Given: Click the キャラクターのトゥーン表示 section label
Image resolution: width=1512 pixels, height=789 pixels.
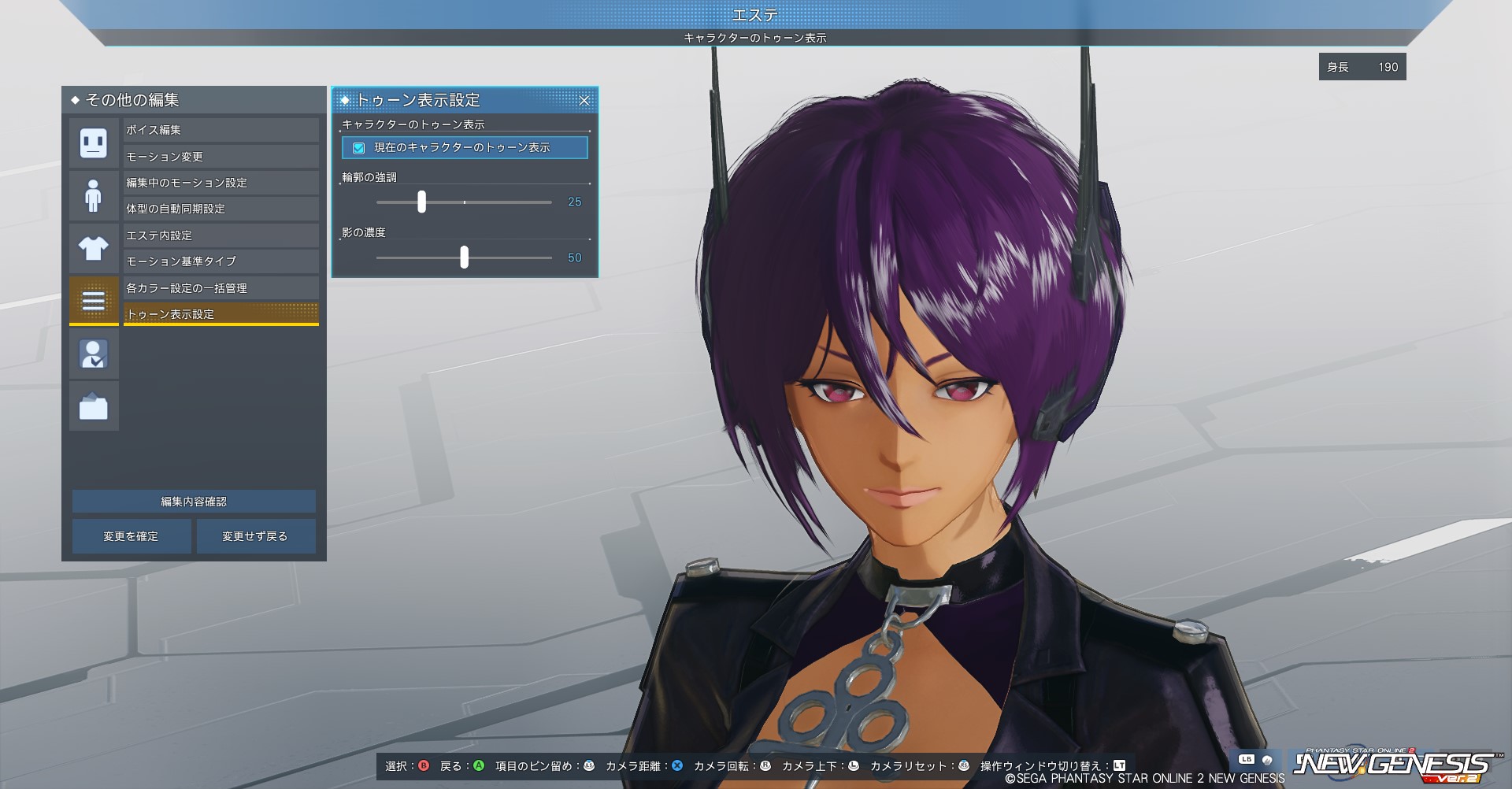Looking at the screenshot, I should click(413, 124).
